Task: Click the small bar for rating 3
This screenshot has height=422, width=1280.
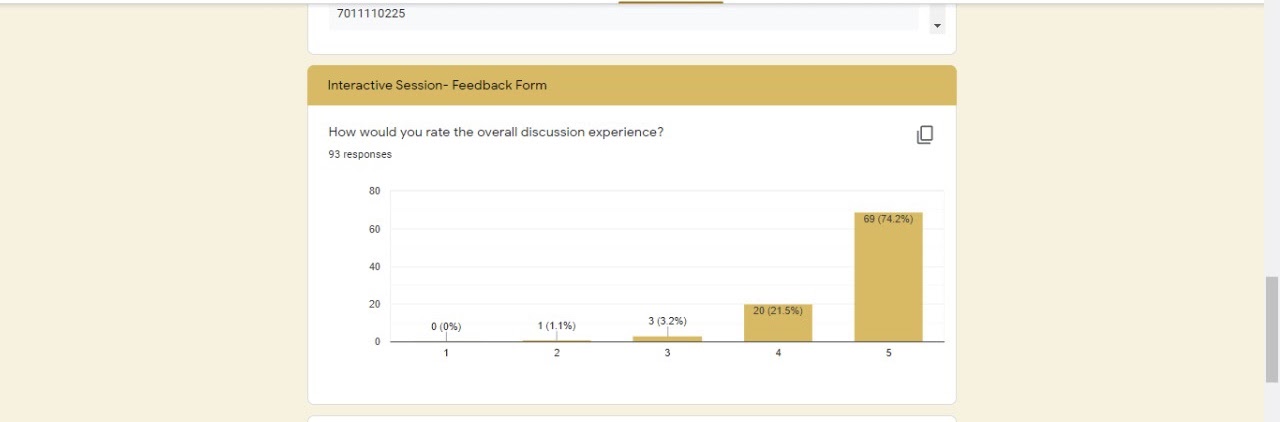Action: click(667, 339)
